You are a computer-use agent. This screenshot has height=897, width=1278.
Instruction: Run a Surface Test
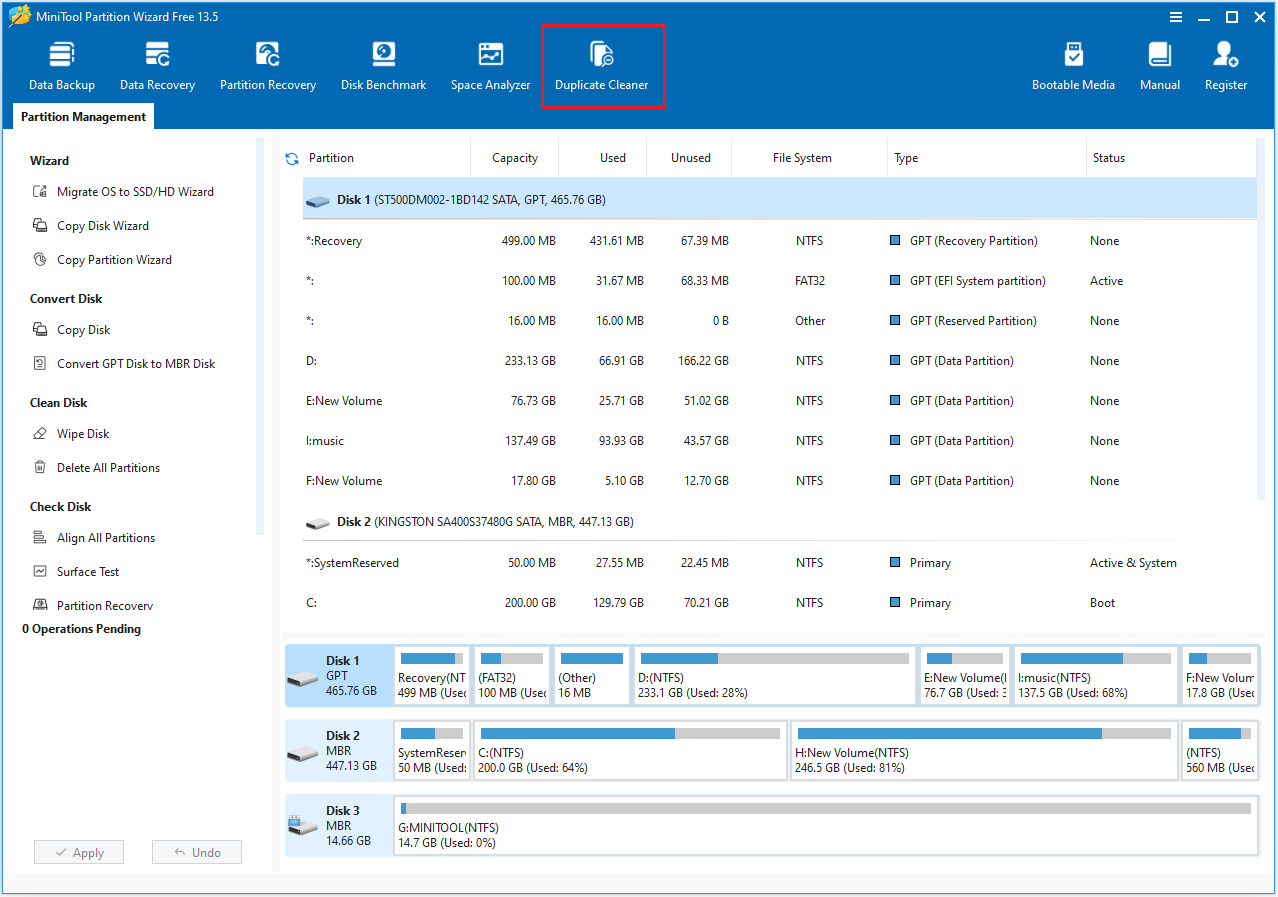coord(88,571)
